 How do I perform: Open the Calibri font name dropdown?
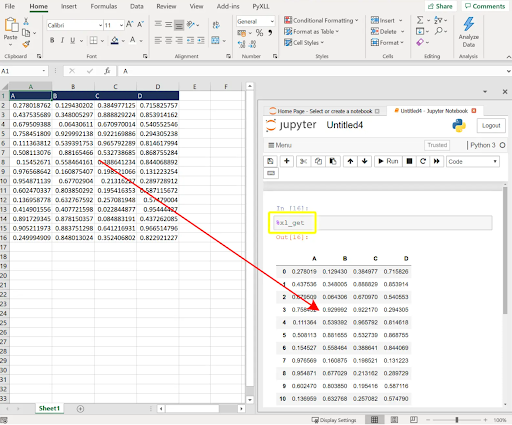pos(100,25)
